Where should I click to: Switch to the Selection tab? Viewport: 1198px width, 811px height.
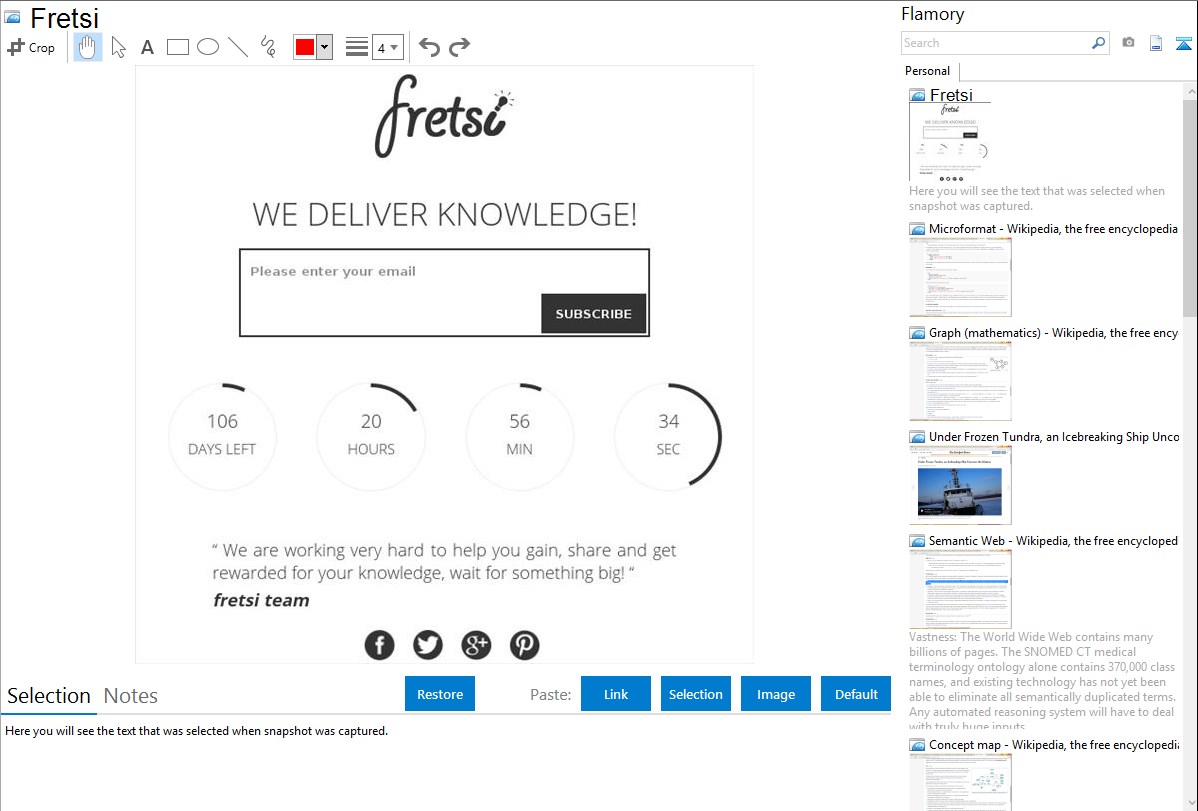click(49, 696)
